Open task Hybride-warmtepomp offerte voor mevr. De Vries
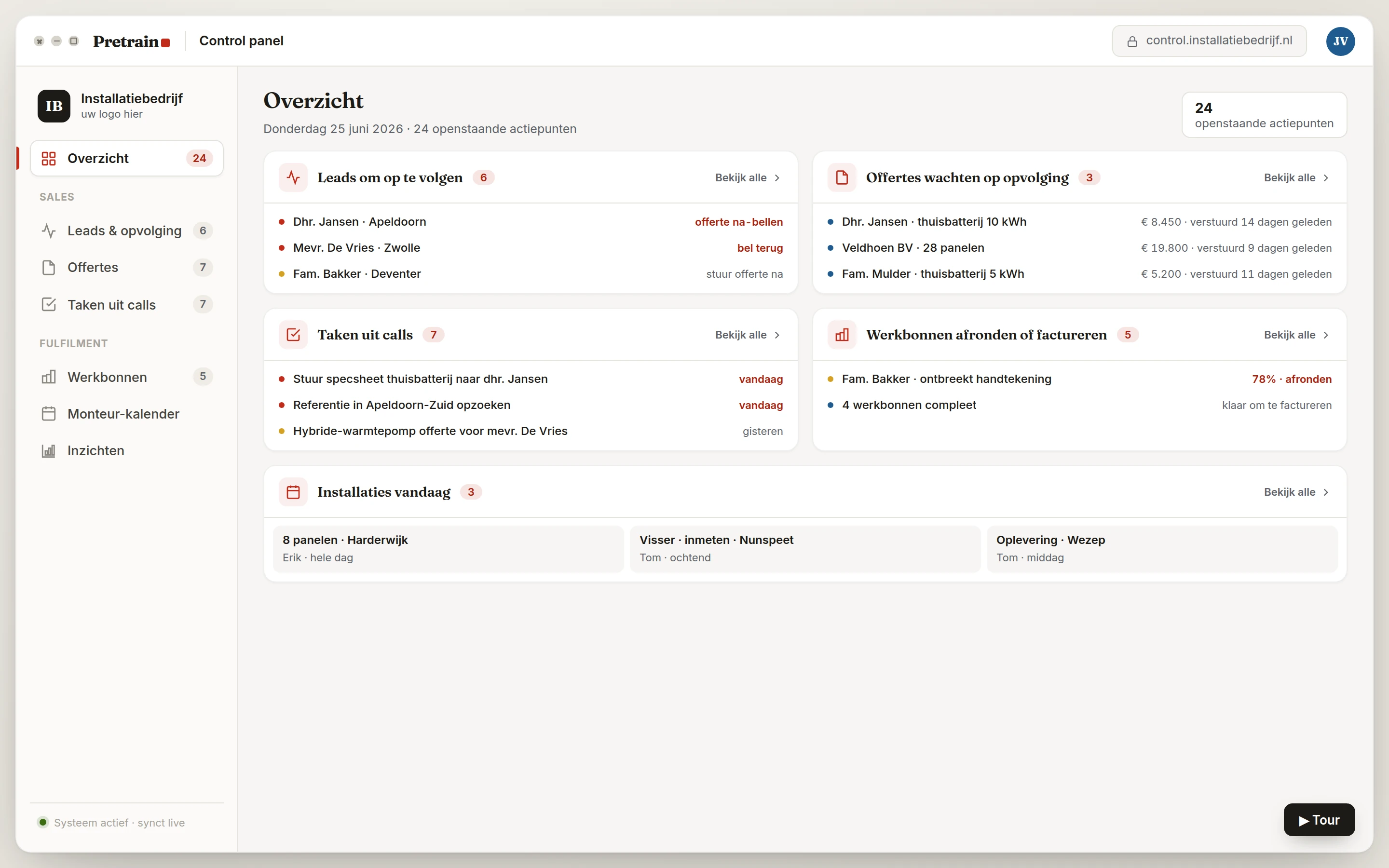The width and height of the screenshot is (1389, 868). pyautogui.click(x=531, y=431)
